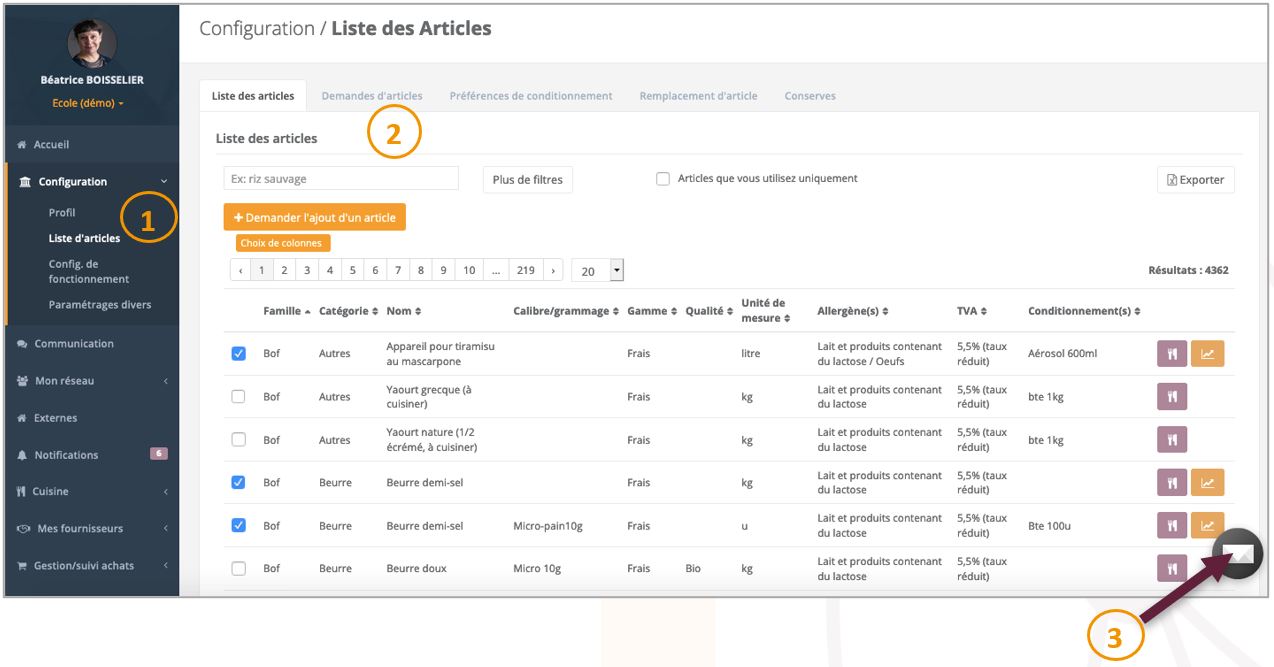Click the Exporter button
The height and width of the screenshot is (667, 1274).
(1196, 180)
